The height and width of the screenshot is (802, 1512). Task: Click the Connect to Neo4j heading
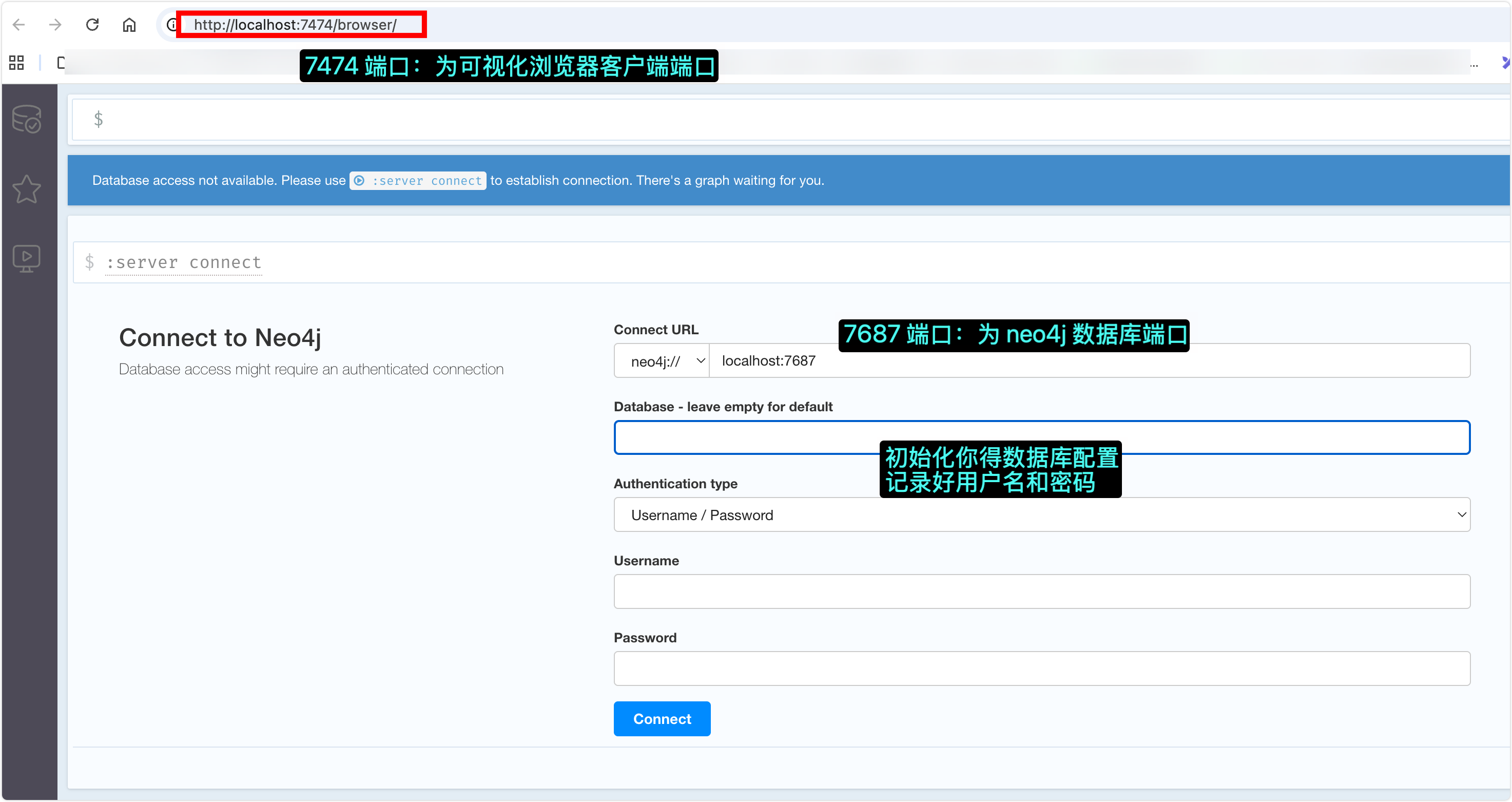pyautogui.click(x=220, y=338)
